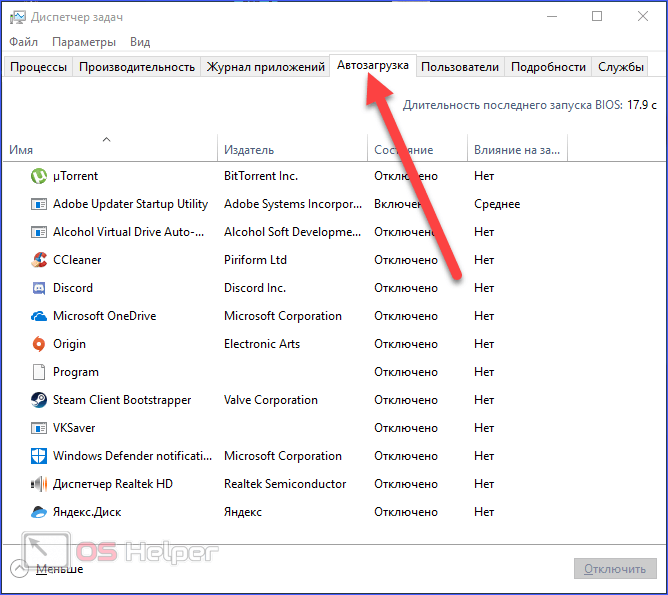Open the Службы tab
The image size is (668, 595).
[x=621, y=67]
